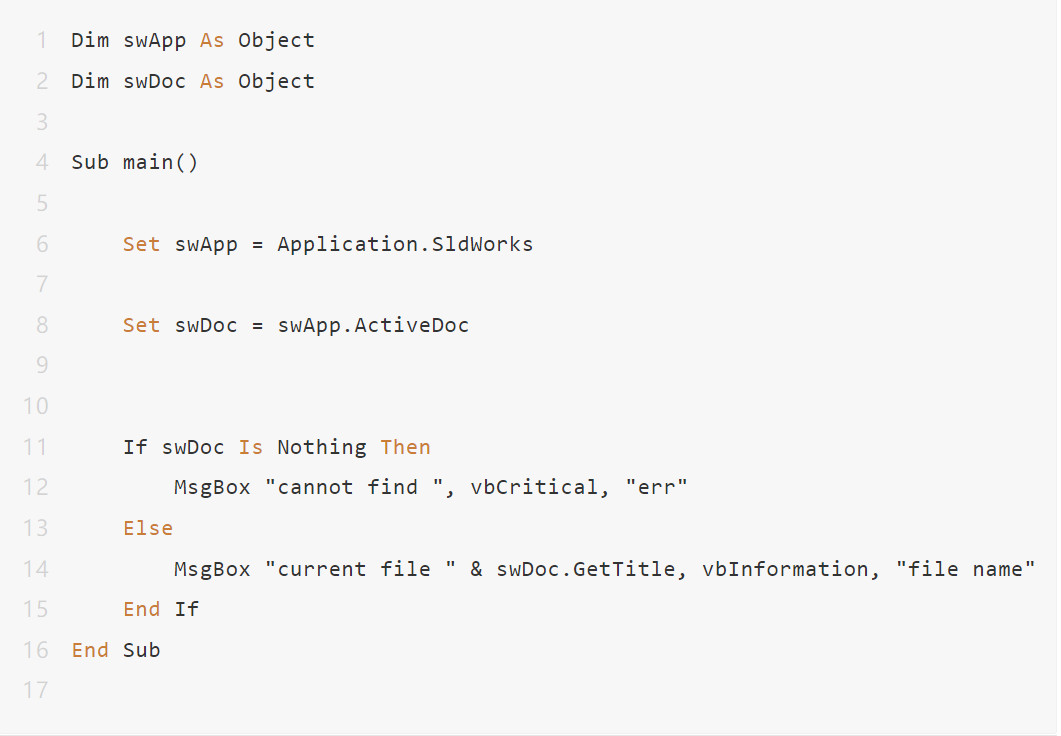The image size is (1061, 736).
Task: Click the "file name" string
Action: pos(965,569)
